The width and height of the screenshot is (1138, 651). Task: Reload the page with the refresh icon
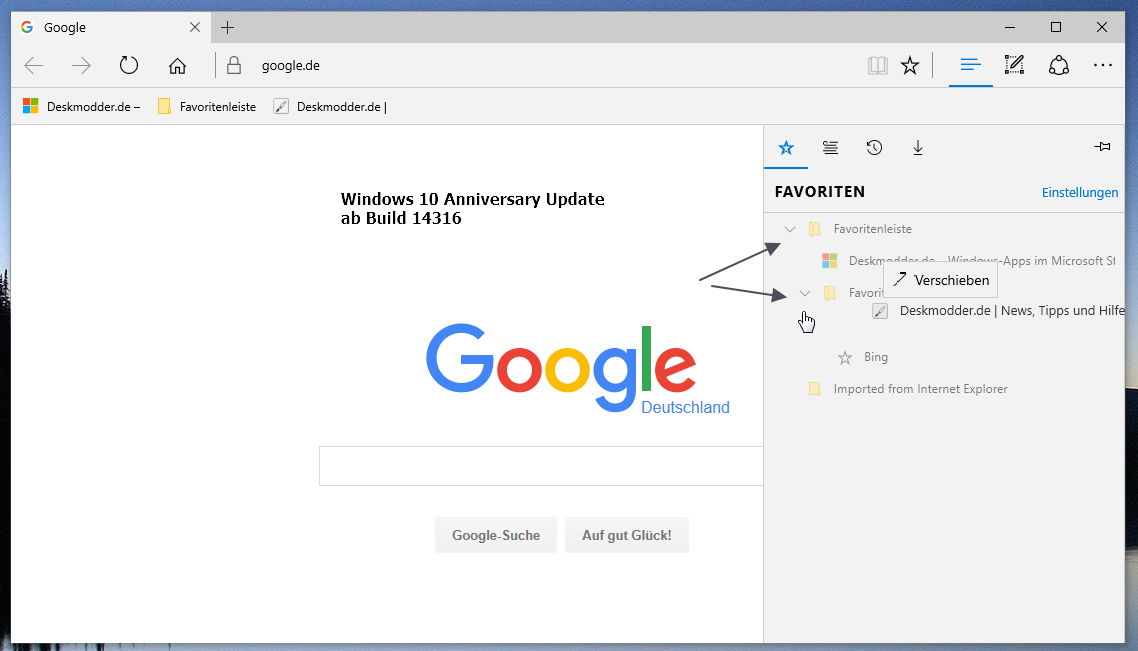128,65
